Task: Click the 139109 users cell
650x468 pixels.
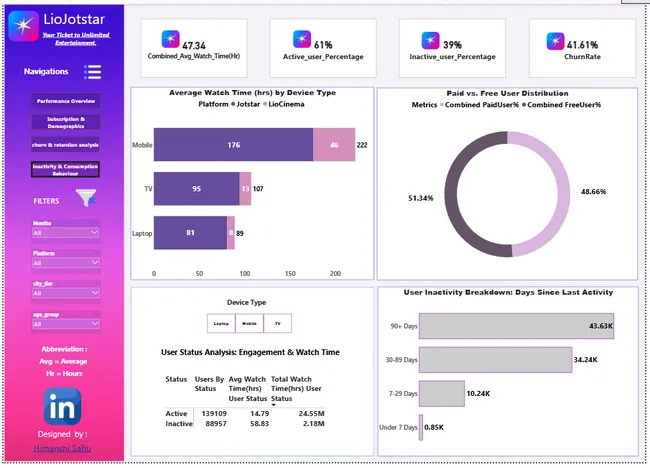Action: click(x=214, y=414)
